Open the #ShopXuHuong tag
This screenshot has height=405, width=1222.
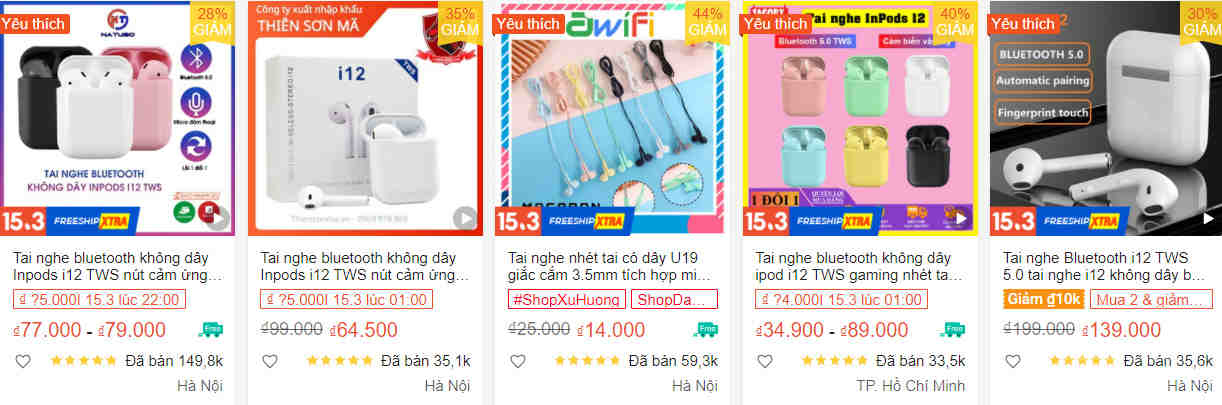[567, 299]
